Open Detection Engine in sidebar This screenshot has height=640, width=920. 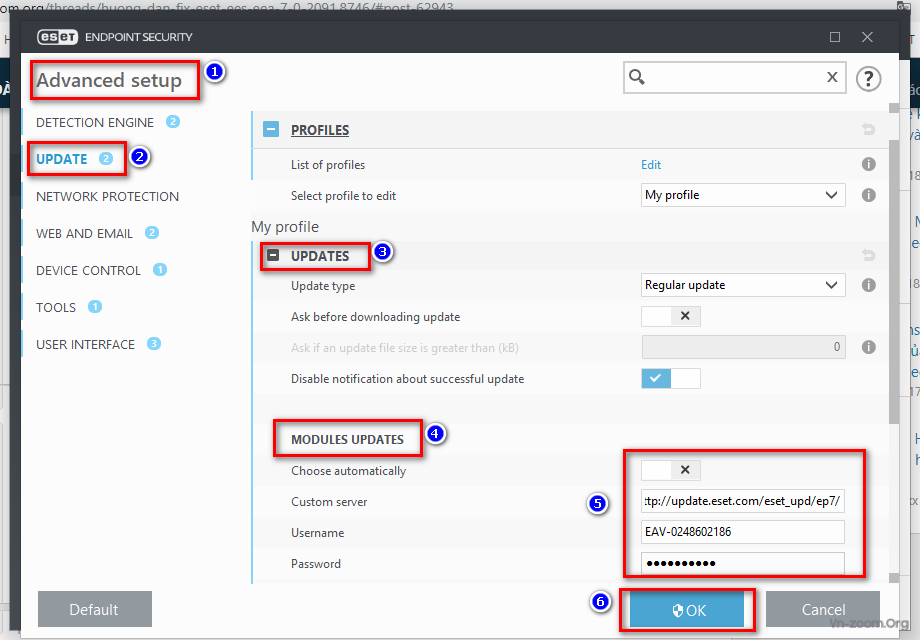[x=95, y=122]
